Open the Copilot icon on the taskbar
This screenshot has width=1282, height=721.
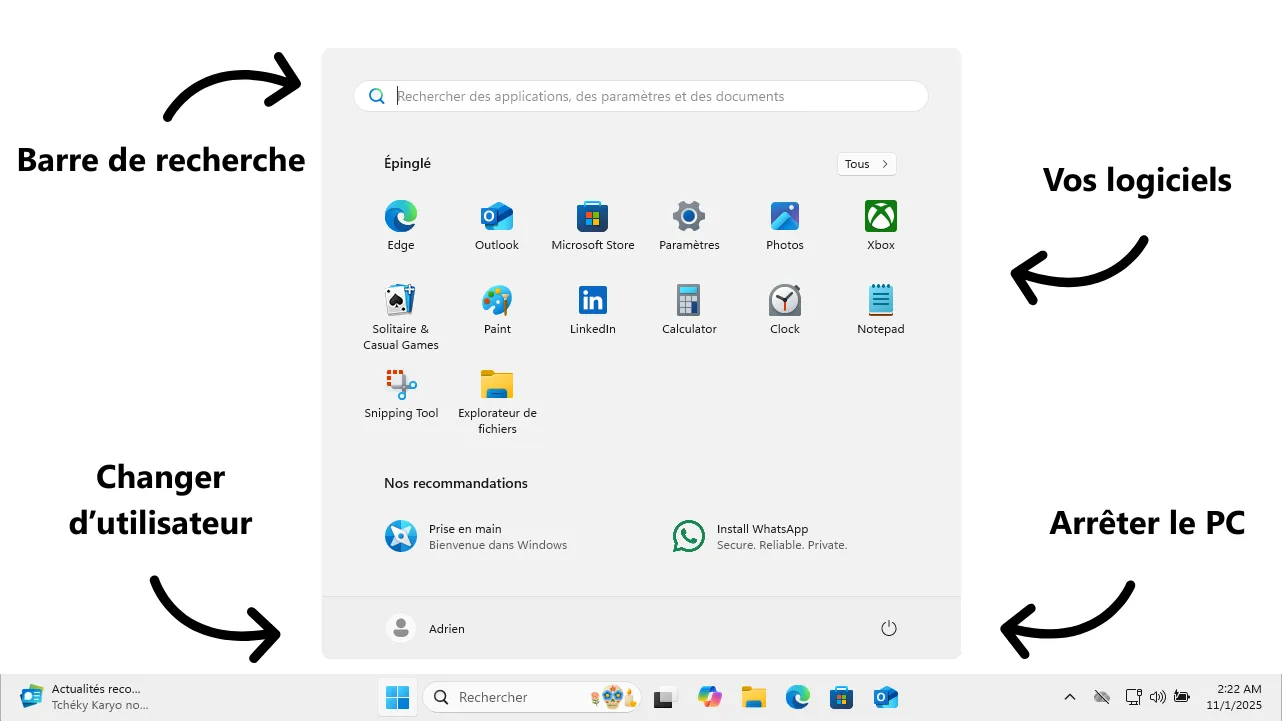(x=710, y=697)
